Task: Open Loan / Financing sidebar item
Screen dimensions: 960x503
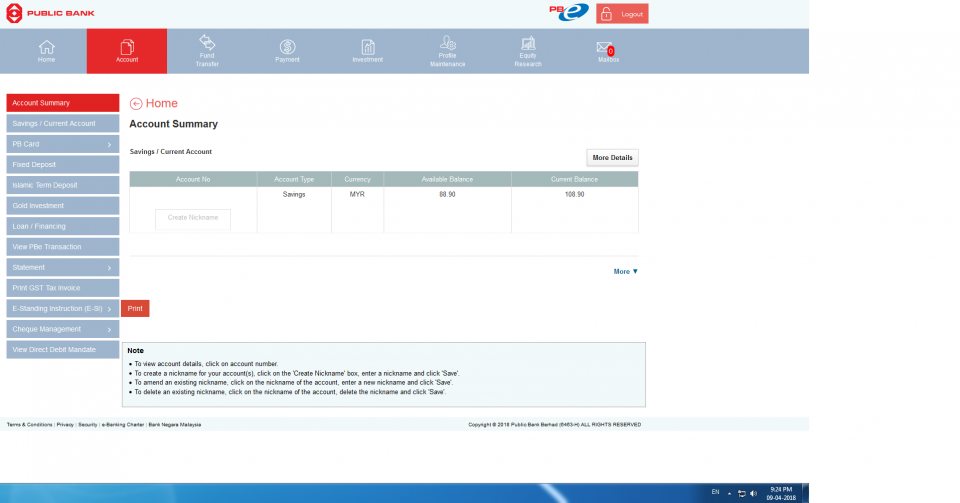Action: tap(62, 226)
